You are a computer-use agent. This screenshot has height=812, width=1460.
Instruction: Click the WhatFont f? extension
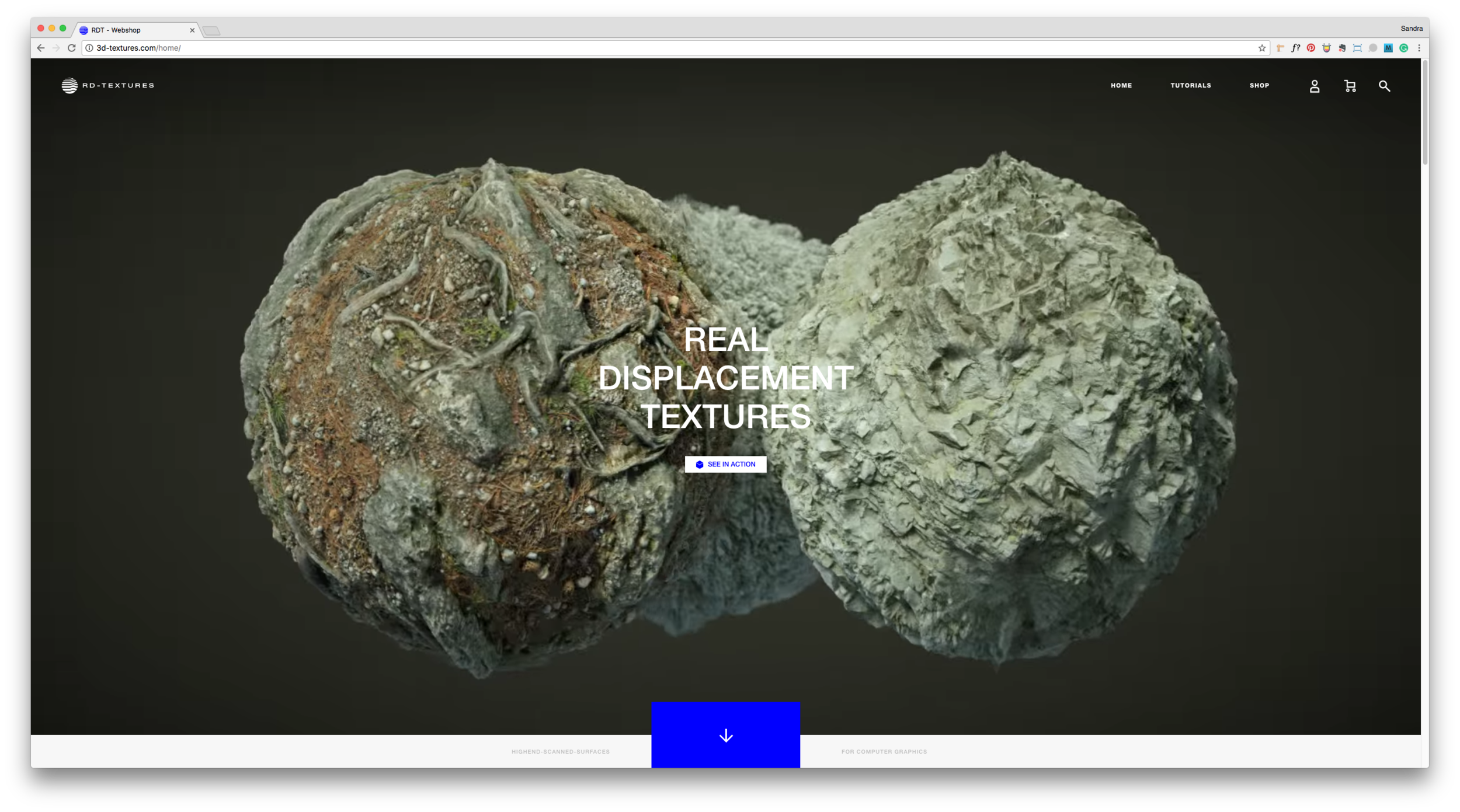1295,48
